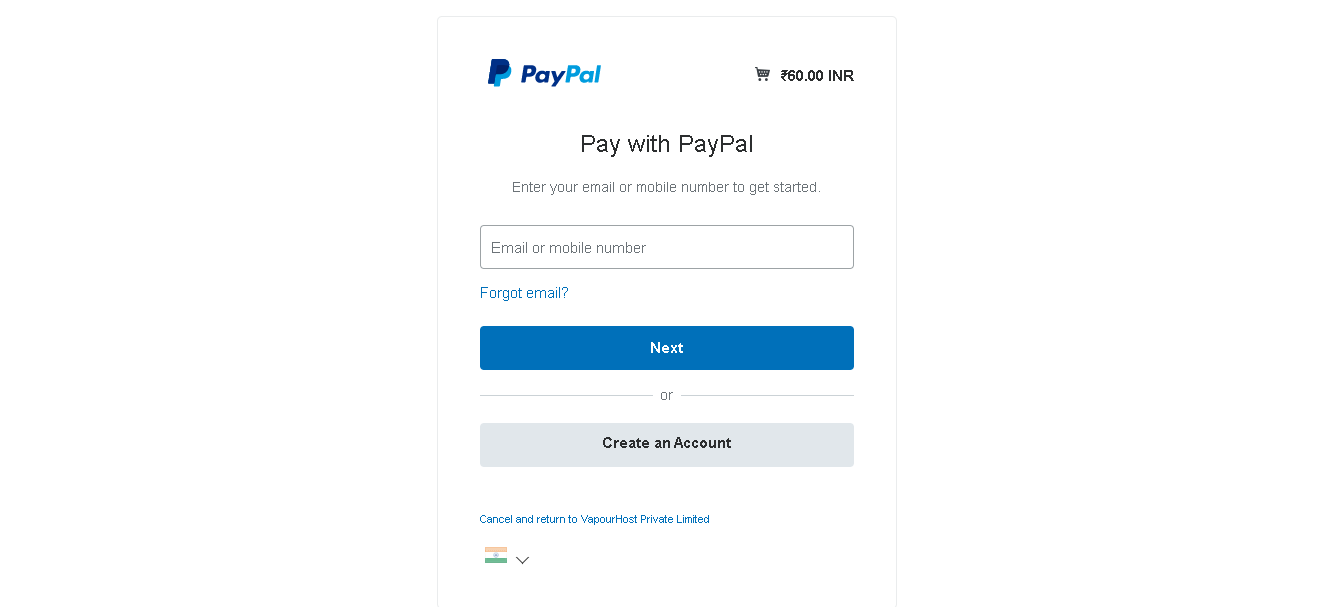The image size is (1331, 607).
Task: Click the Create an Account button
Action: coord(667,445)
